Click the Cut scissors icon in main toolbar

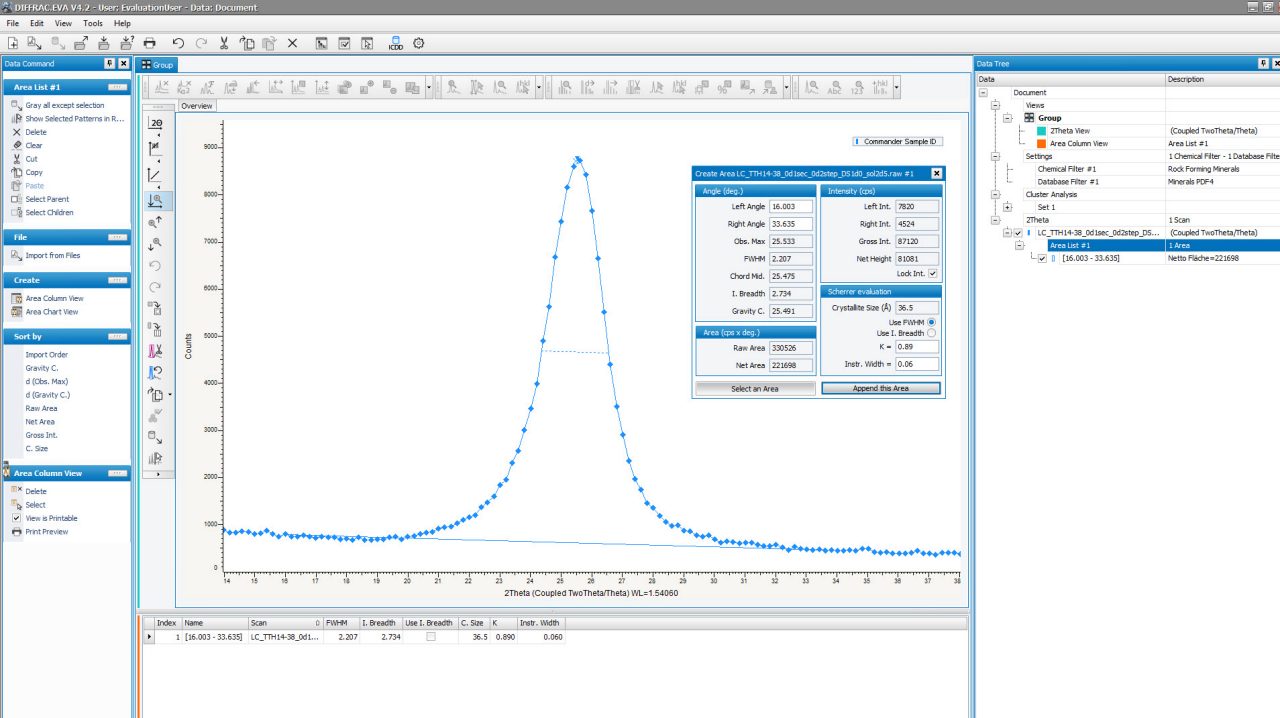point(224,43)
